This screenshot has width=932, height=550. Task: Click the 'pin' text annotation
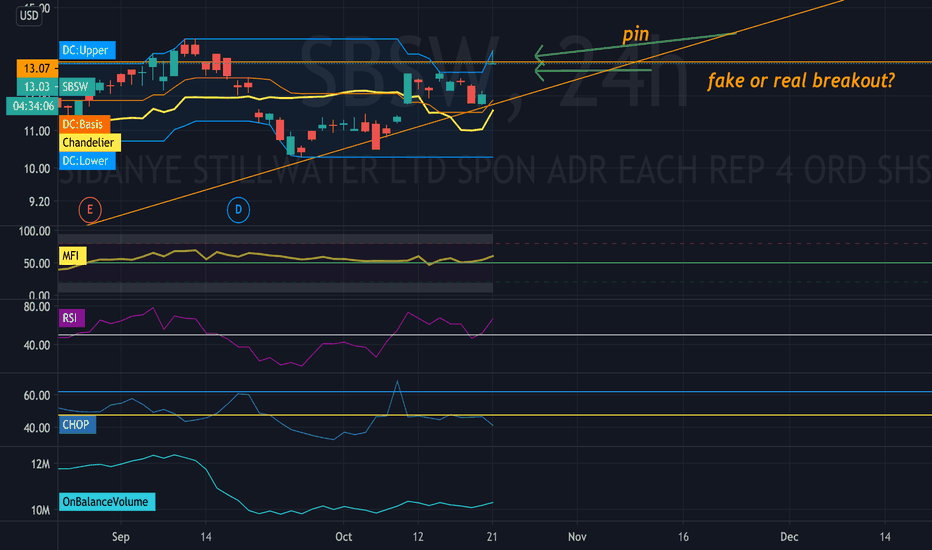(x=635, y=34)
